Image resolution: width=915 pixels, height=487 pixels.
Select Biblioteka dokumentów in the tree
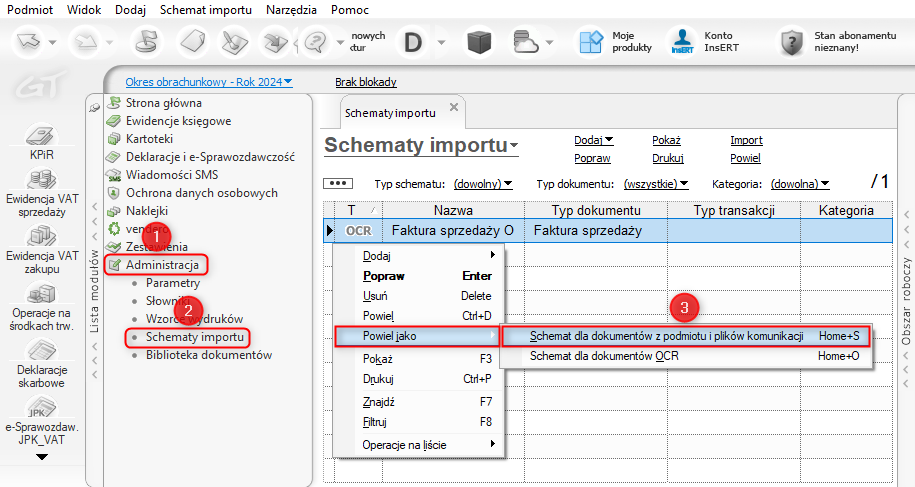point(208,355)
